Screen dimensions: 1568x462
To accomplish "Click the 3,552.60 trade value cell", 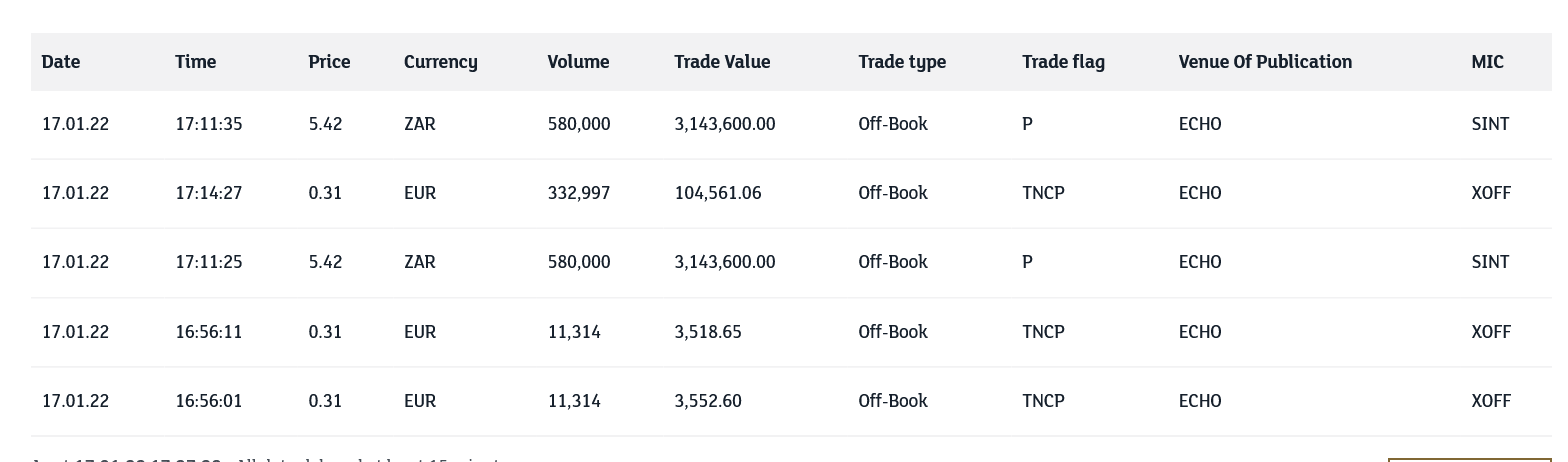I will (x=707, y=401).
